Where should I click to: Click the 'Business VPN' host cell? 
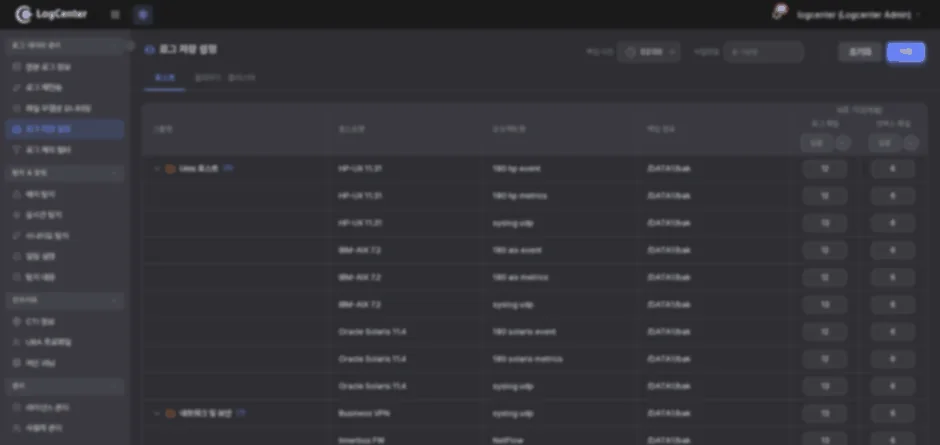click(x=364, y=414)
